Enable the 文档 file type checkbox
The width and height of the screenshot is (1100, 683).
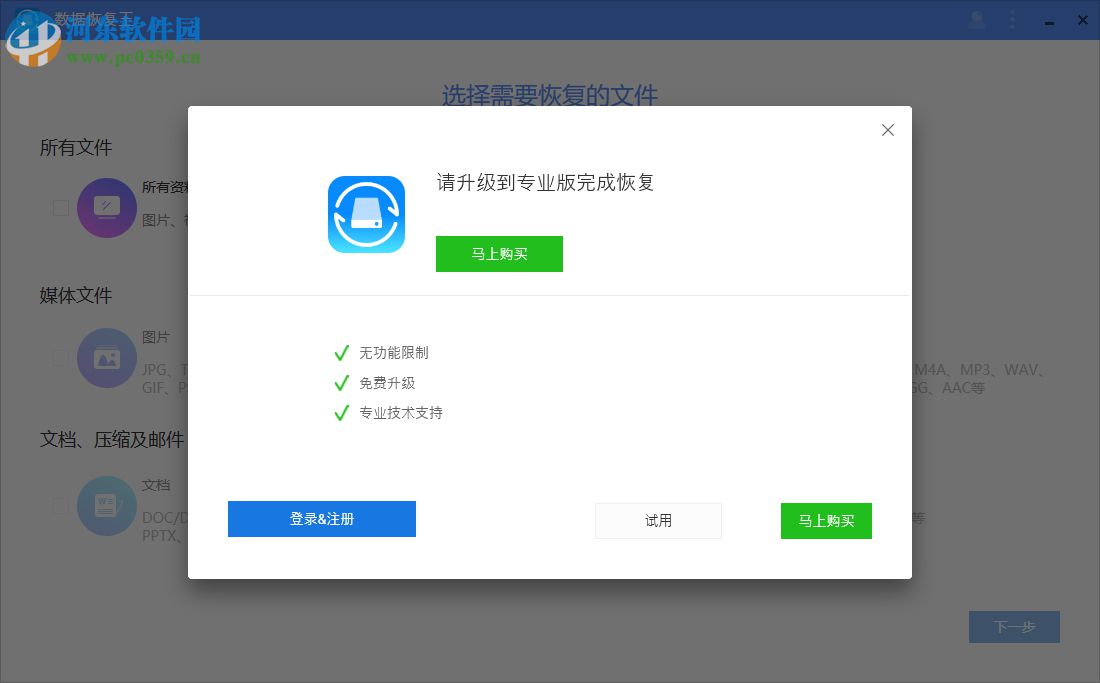click(x=61, y=507)
